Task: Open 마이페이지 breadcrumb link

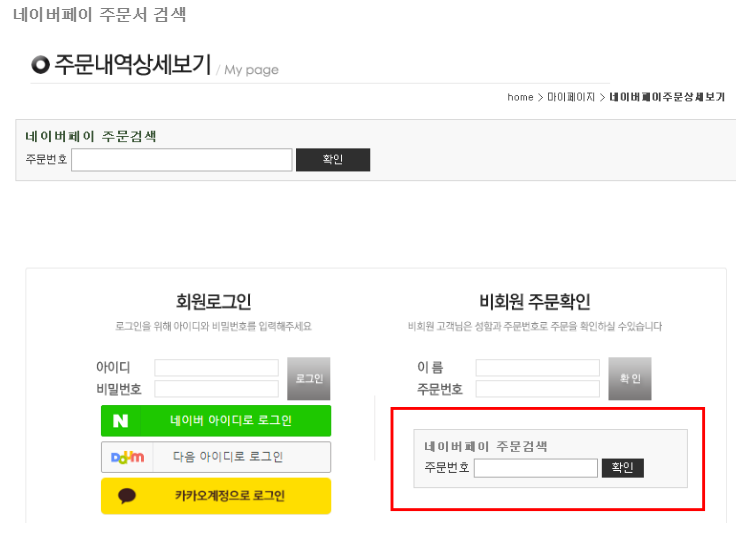Action: point(571,97)
